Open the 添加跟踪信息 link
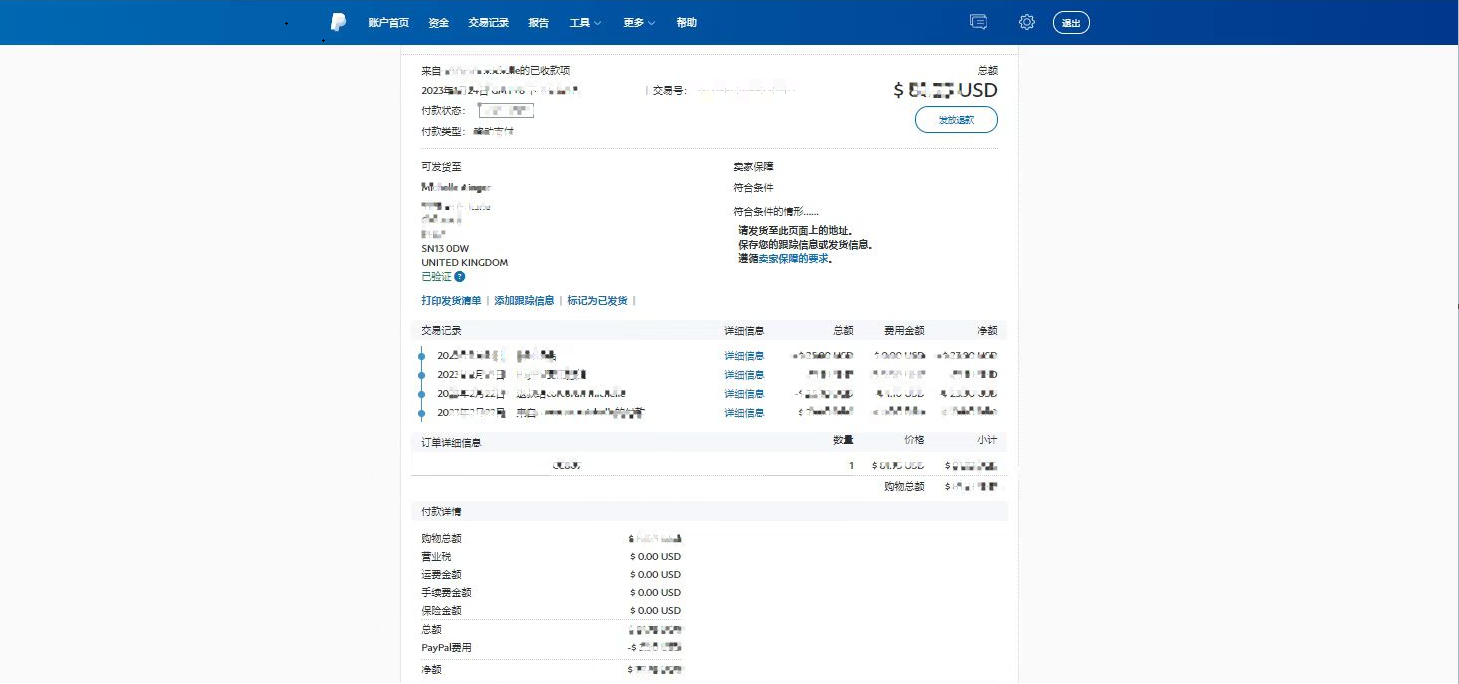Image resolution: width=1459 pixels, height=684 pixels. click(524, 301)
